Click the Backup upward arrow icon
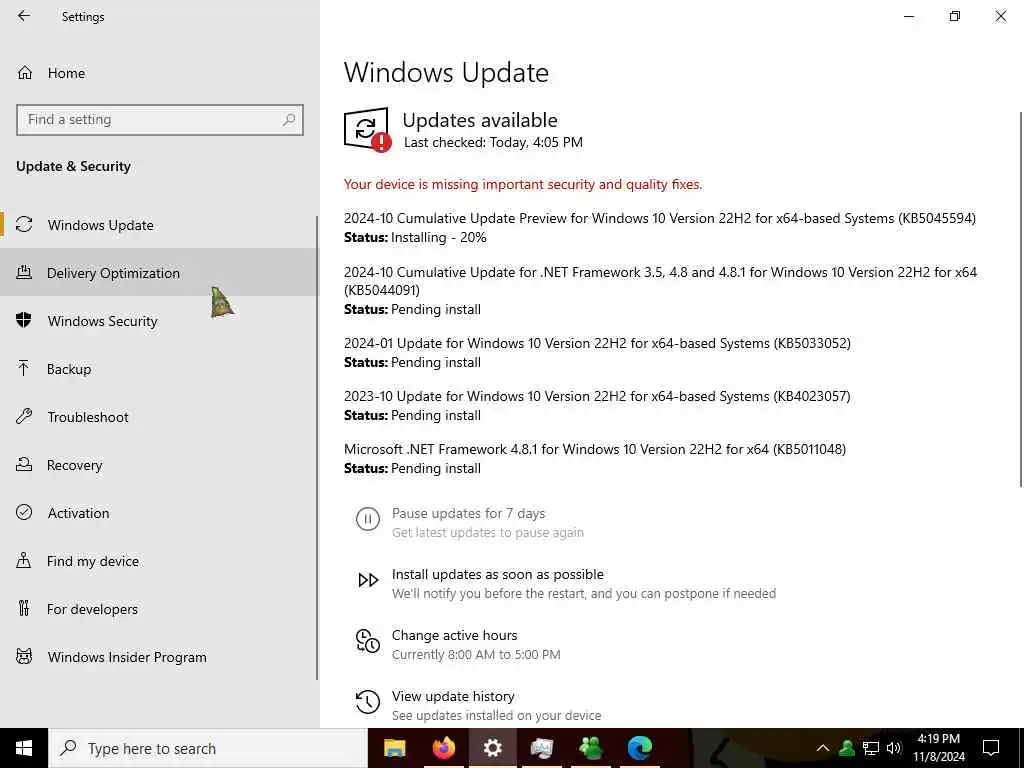Screen dimensions: 1024x768 coord(24,368)
